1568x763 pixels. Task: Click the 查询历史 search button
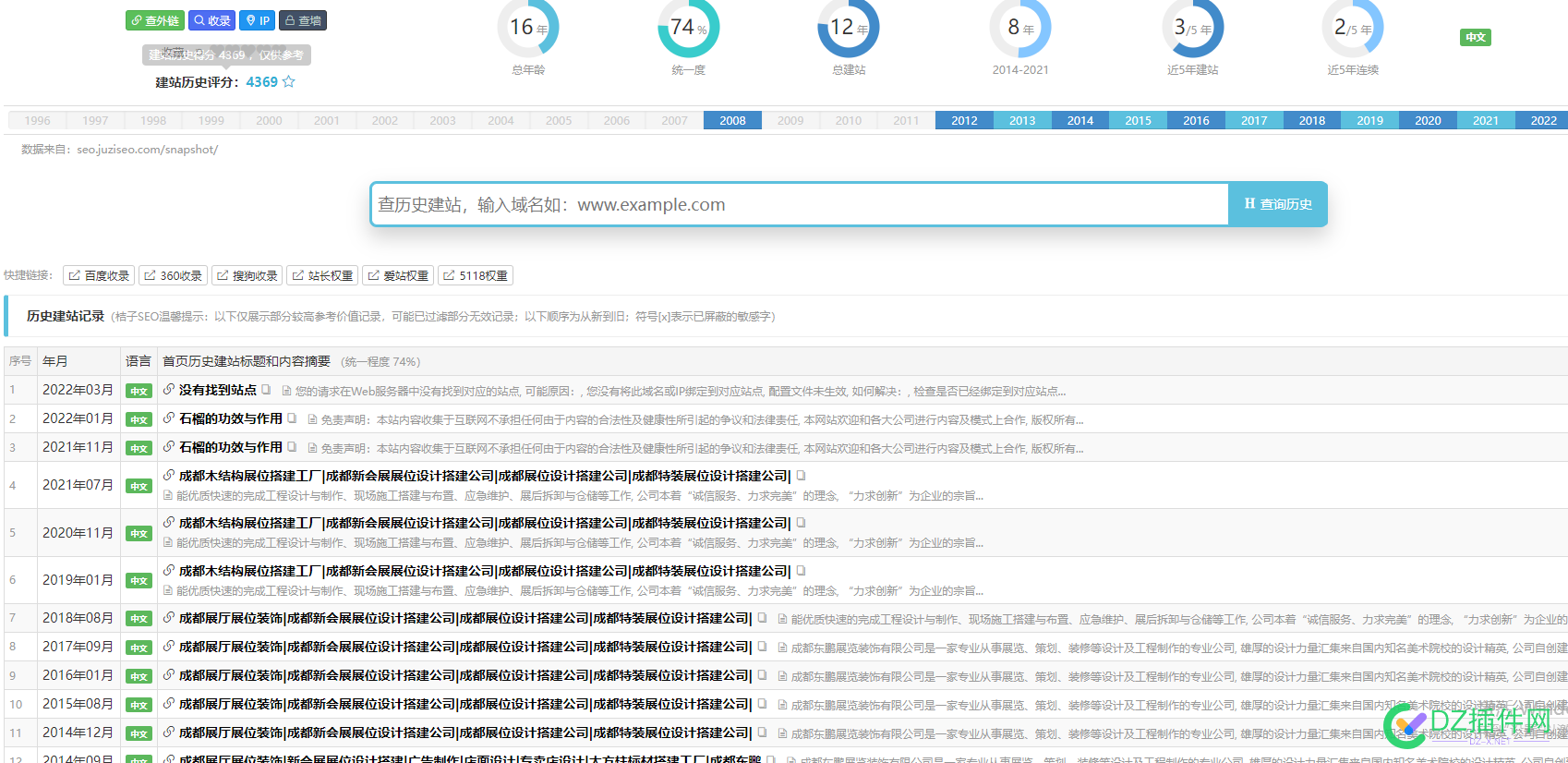[1278, 204]
